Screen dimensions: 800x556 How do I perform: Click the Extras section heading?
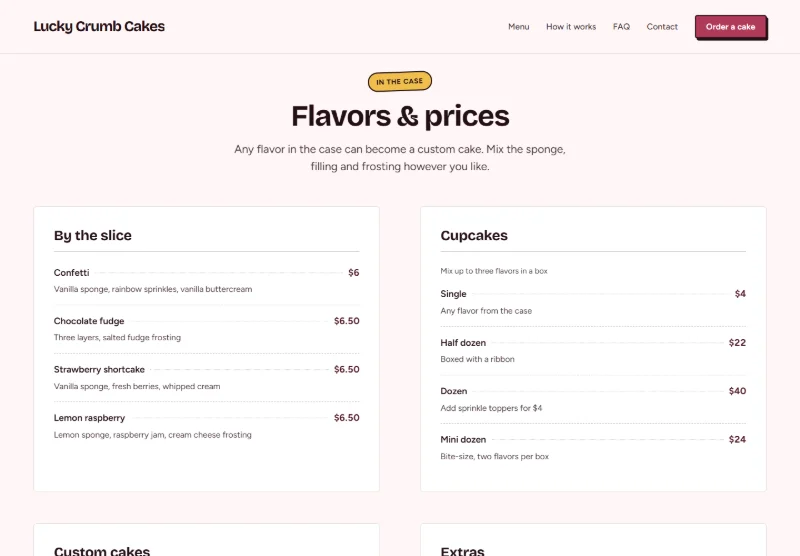pos(462,551)
